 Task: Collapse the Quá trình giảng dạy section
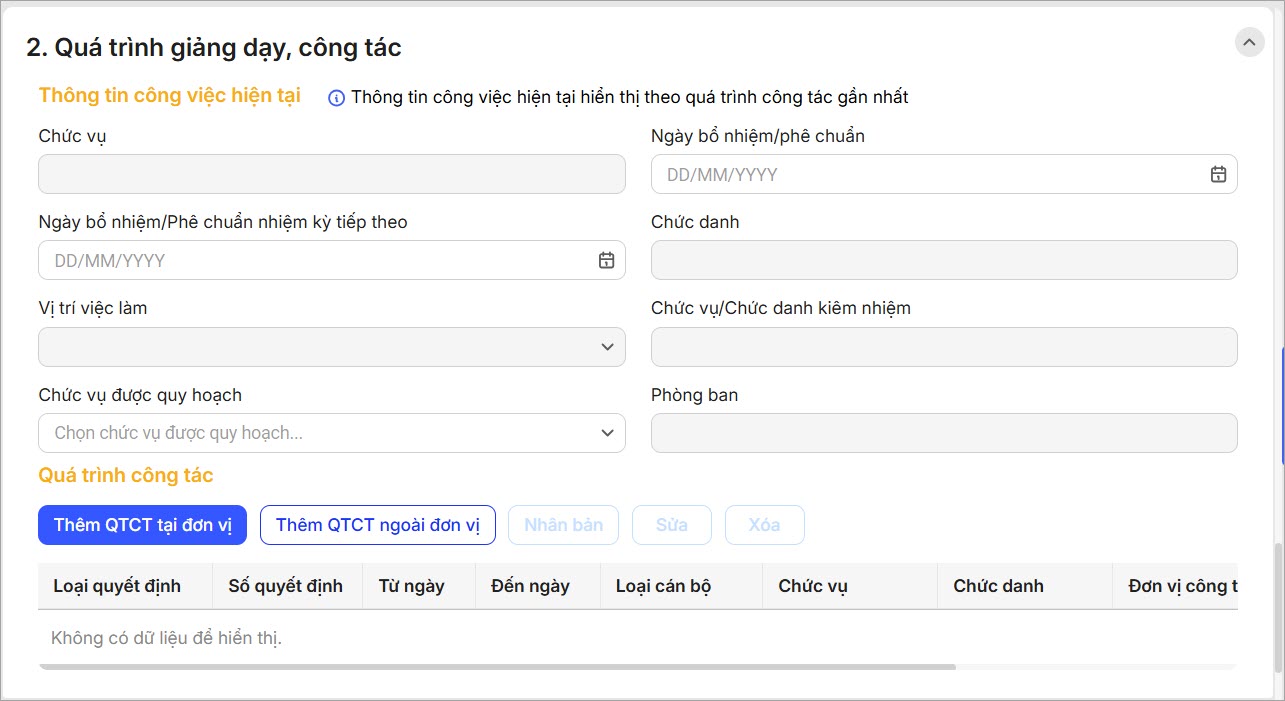coord(1249,42)
